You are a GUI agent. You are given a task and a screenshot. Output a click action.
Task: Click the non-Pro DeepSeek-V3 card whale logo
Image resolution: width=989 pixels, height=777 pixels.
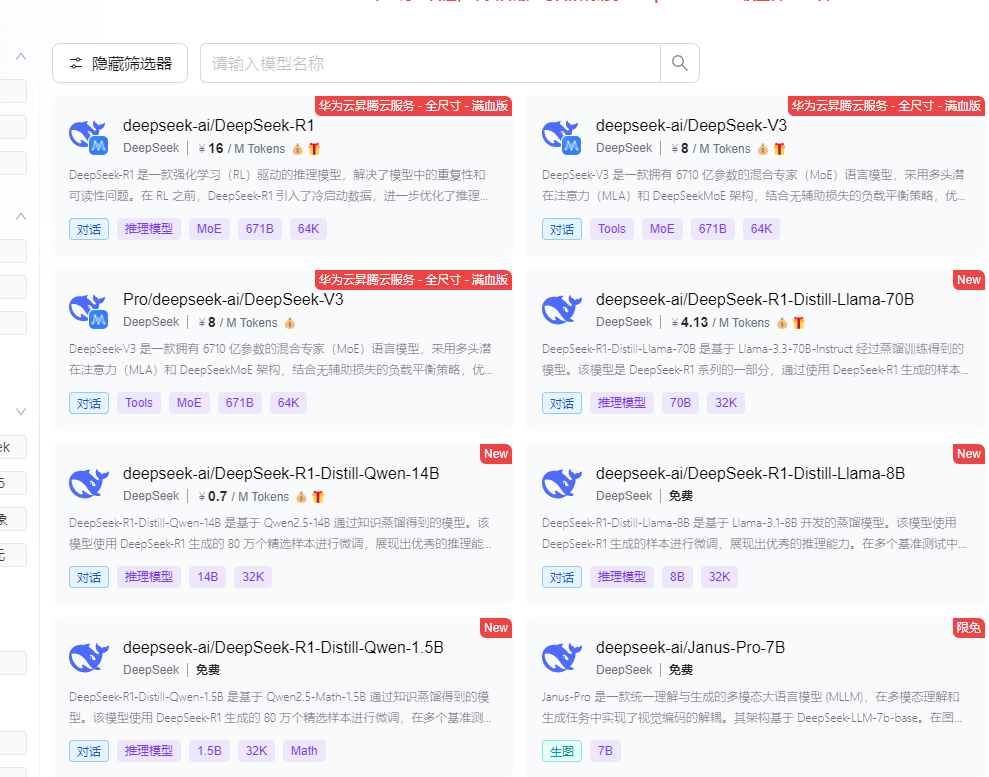[x=561, y=137]
